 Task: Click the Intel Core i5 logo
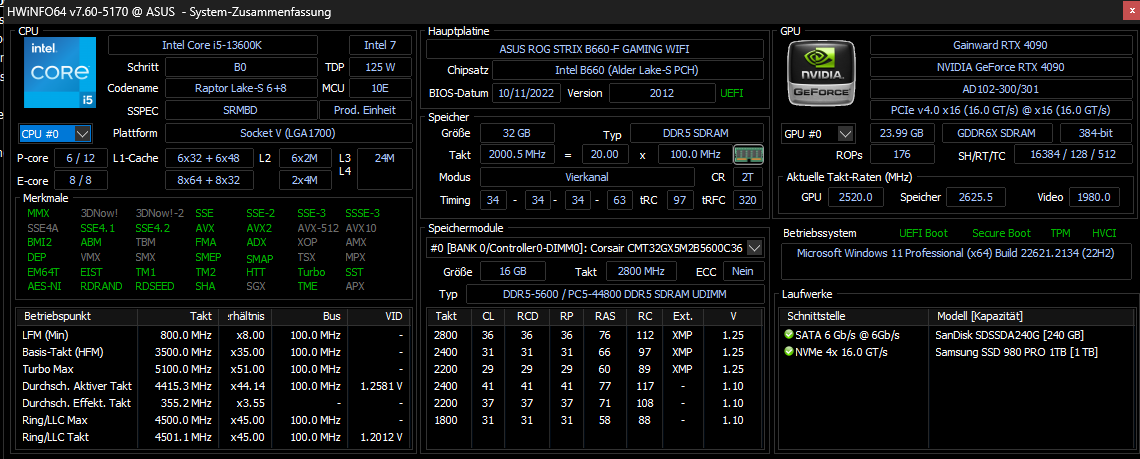60,73
